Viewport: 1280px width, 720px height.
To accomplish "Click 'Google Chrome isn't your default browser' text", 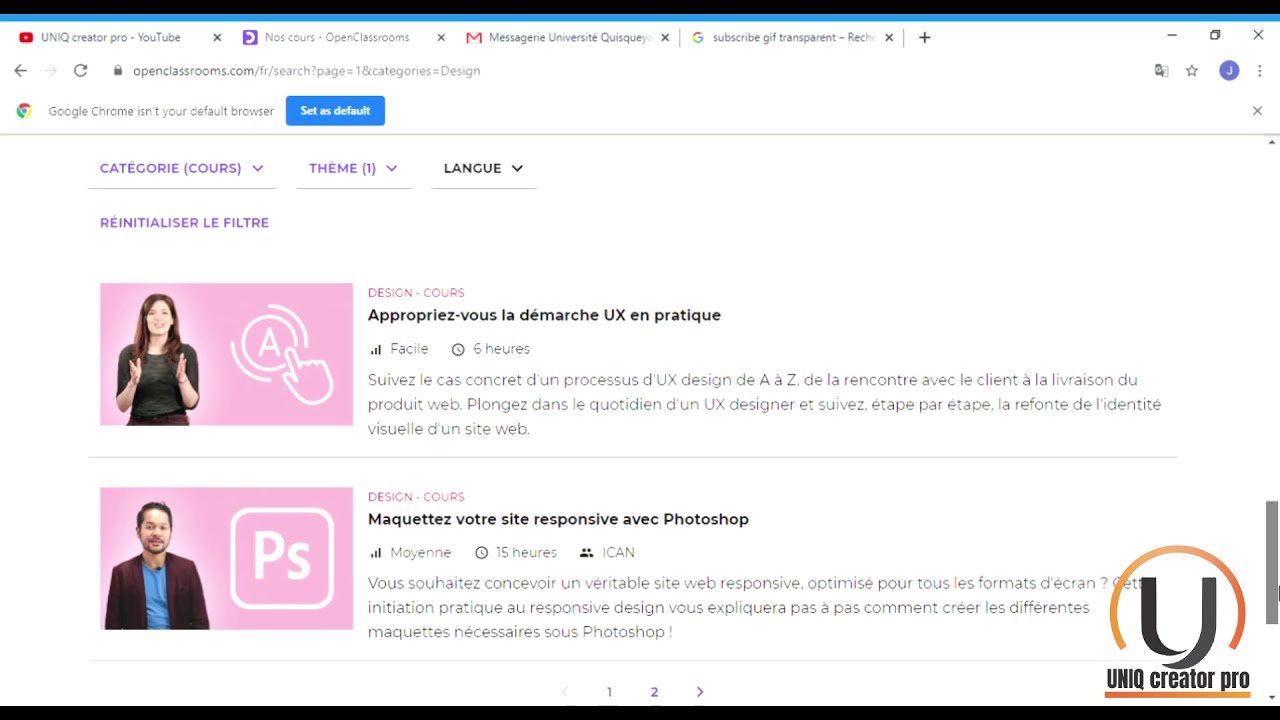I will tap(161, 111).
